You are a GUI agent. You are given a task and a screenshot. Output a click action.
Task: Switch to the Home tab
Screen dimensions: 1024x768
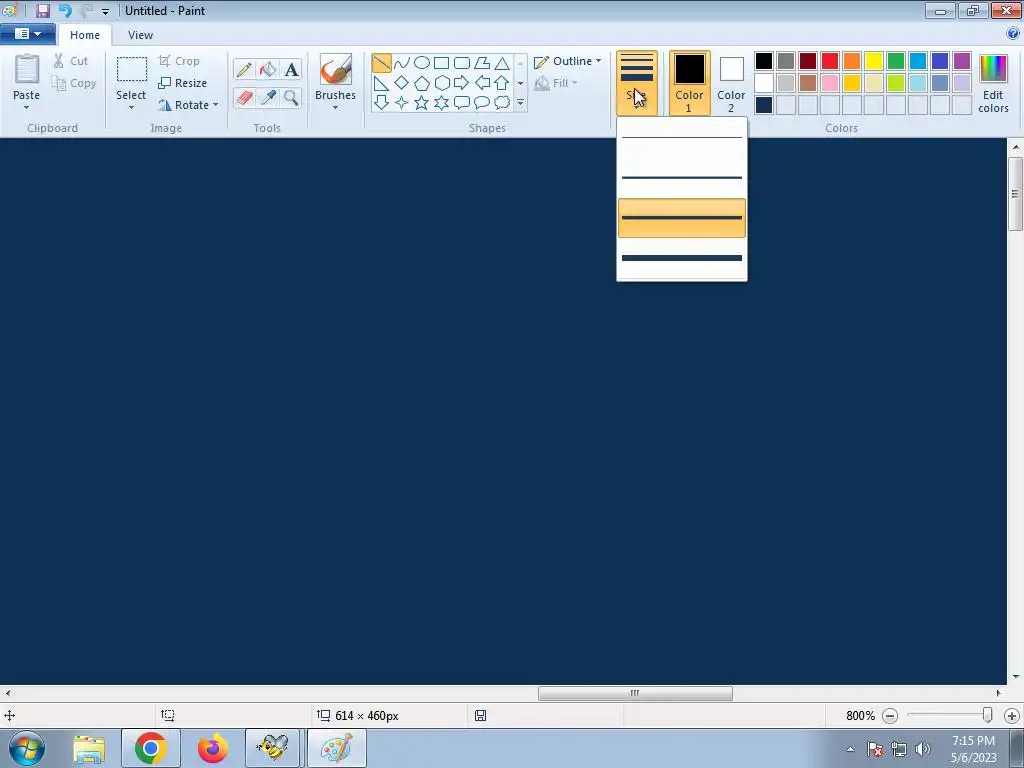85,35
